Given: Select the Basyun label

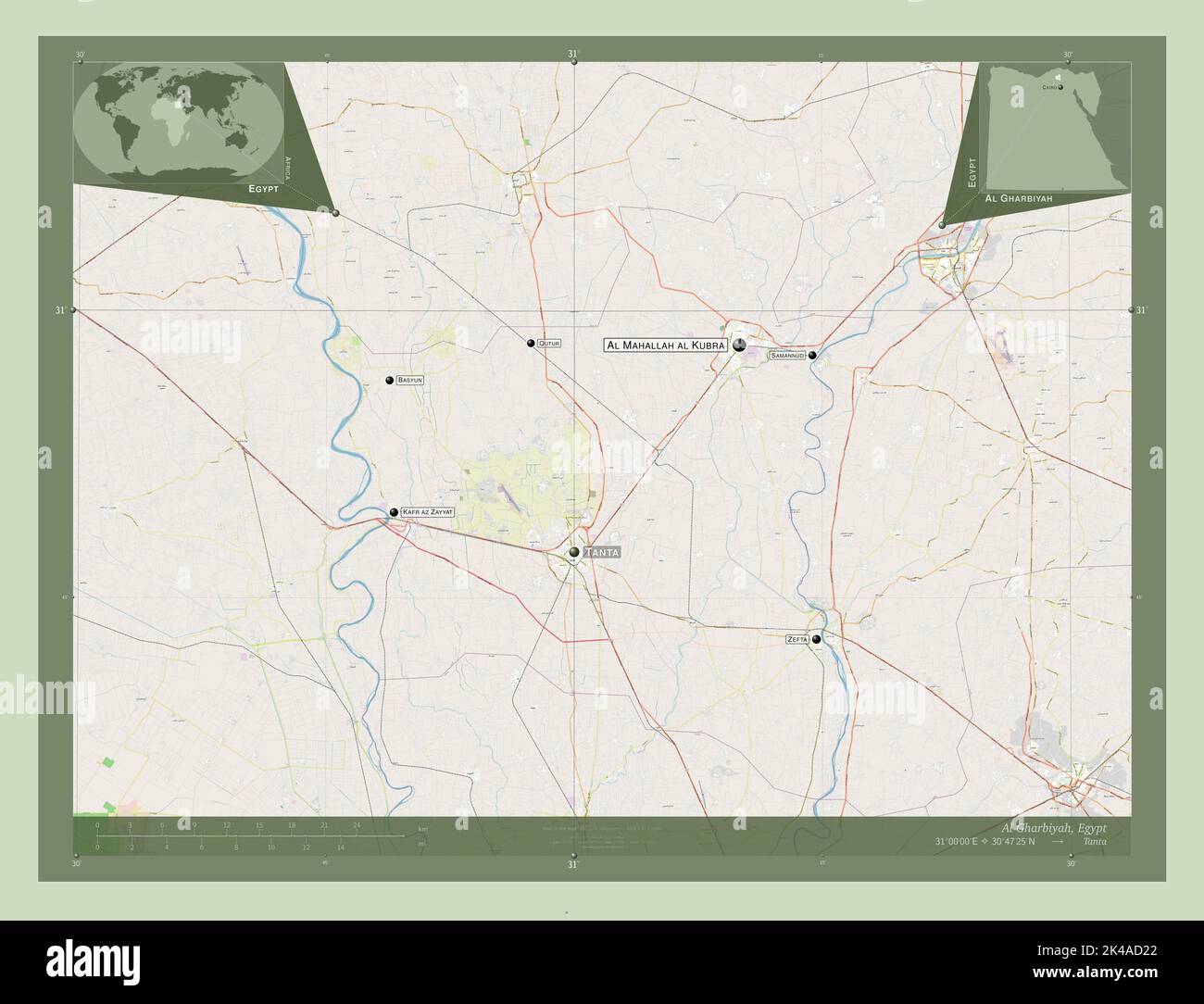Looking at the screenshot, I should [409, 380].
